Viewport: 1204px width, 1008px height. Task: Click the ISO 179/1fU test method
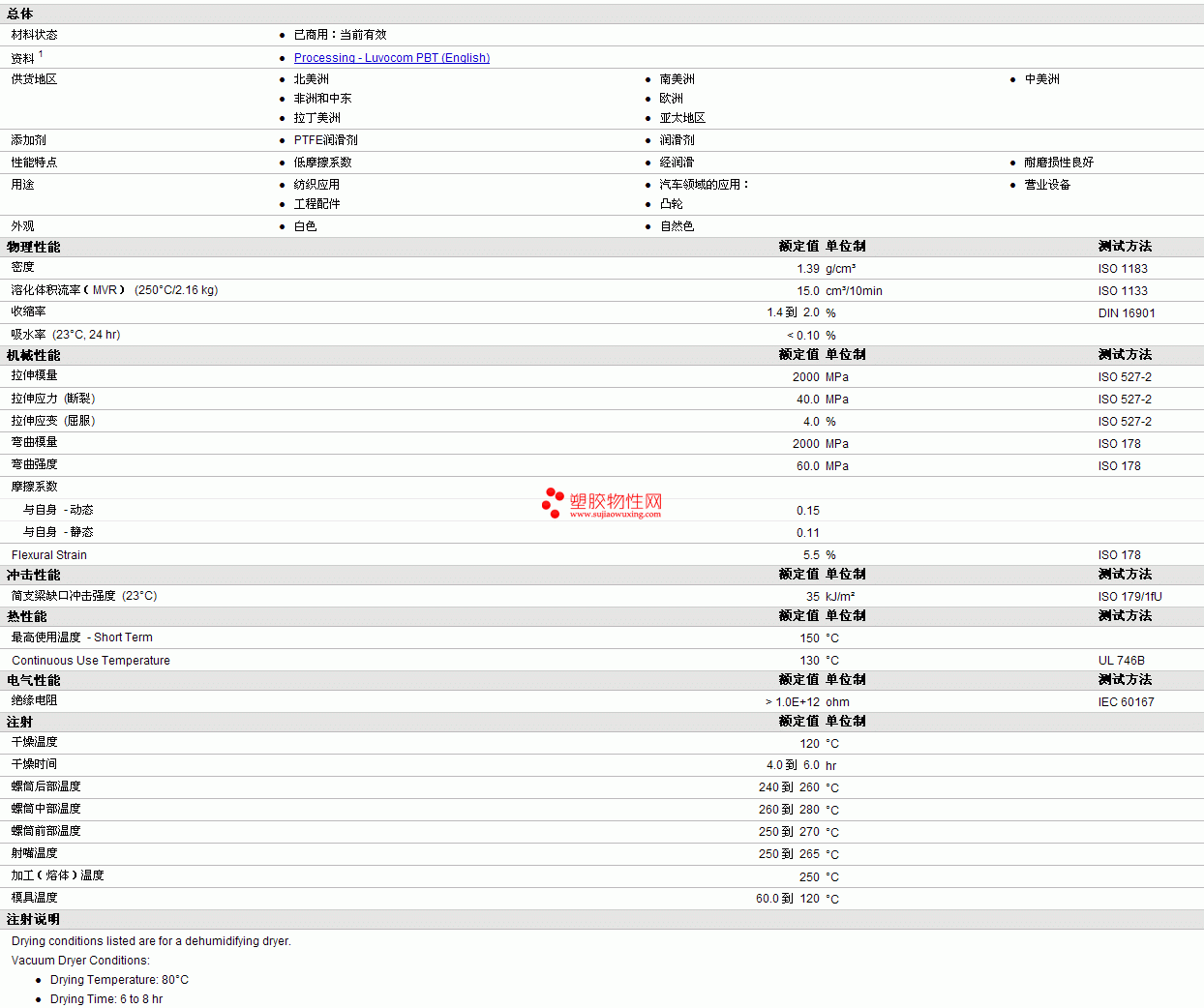pyautogui.click(x=1130, y=597)
